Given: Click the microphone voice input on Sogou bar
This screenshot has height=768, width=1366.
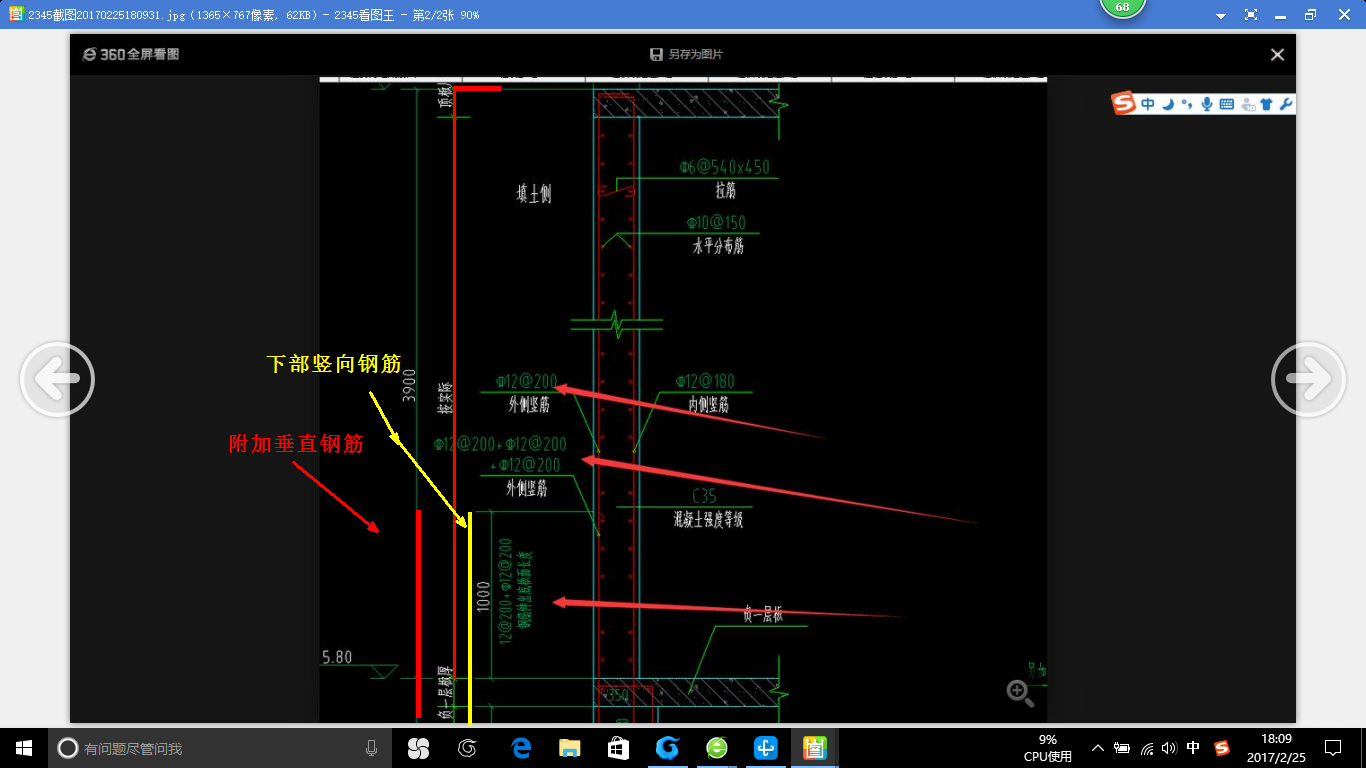Looking at the screenshot, I should [1207, 103].
